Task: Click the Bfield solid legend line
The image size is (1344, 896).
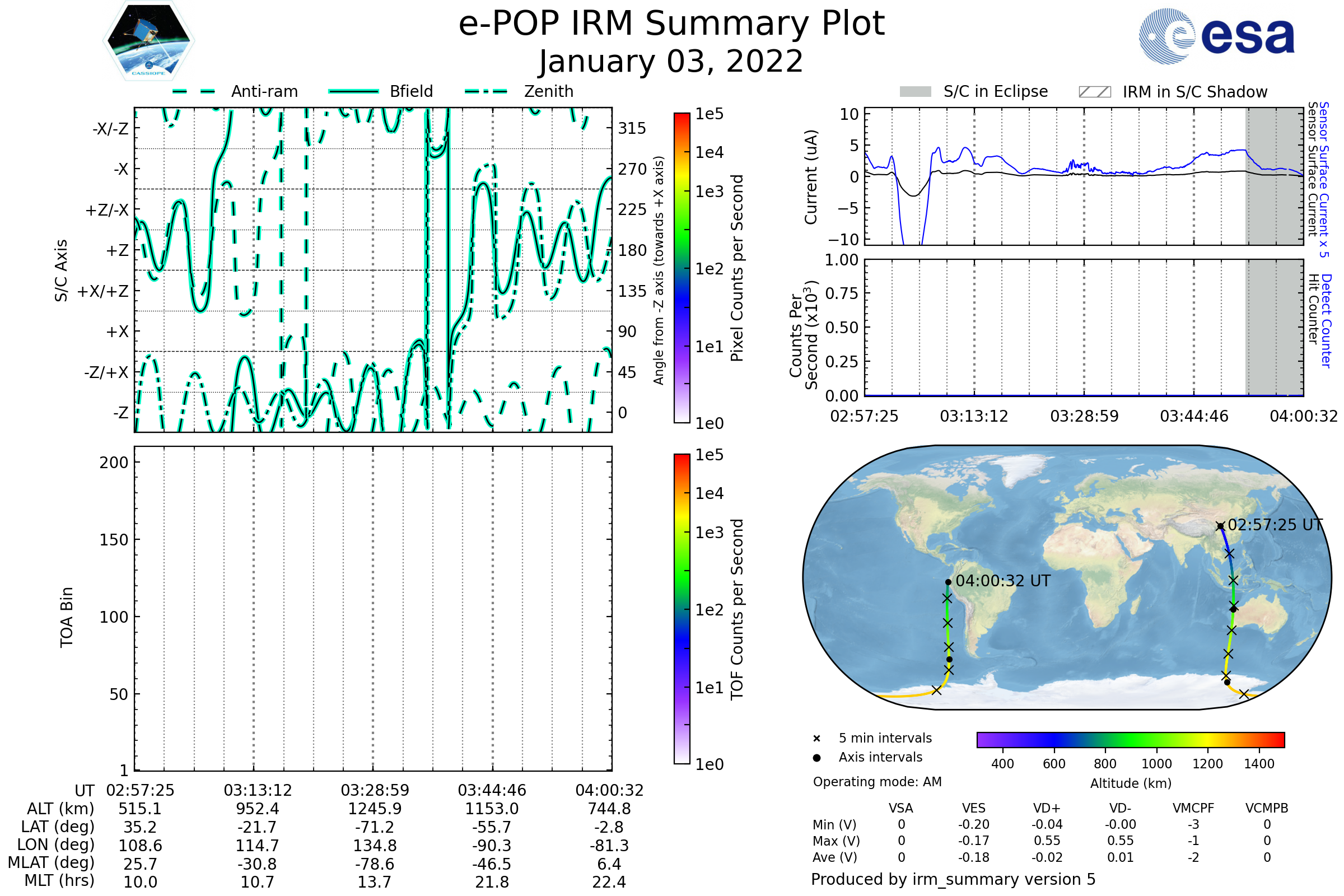Action: pos(354,91)
